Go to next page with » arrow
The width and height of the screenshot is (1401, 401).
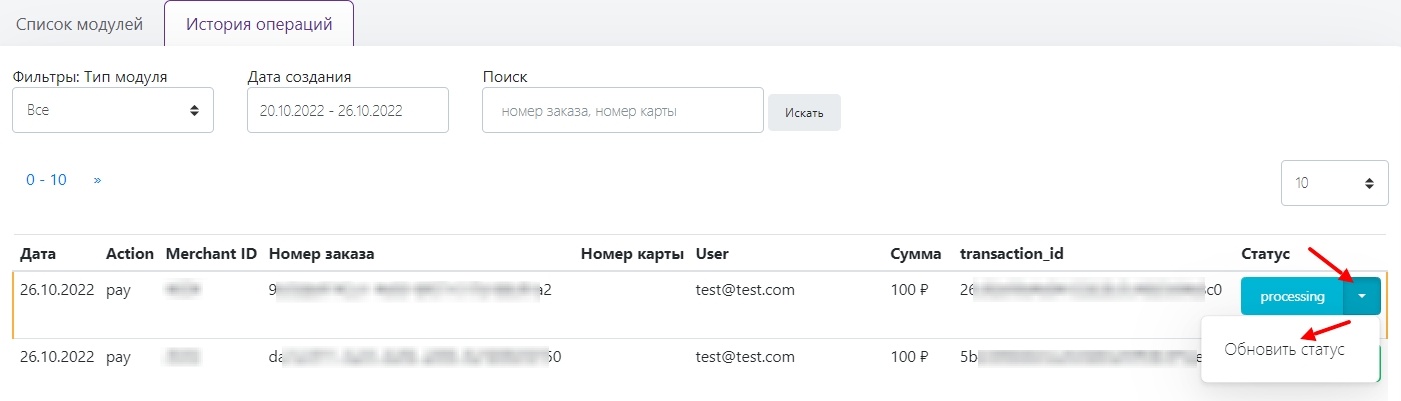[x=97, y=180]
